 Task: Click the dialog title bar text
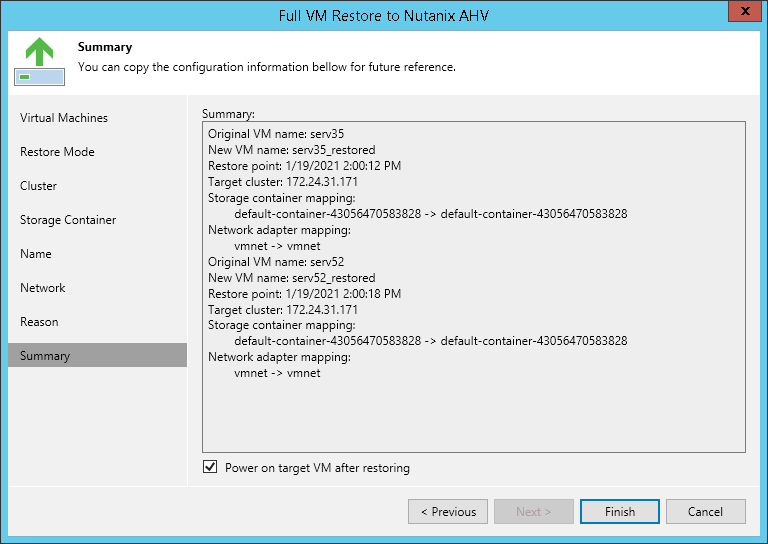coord(383,15)
